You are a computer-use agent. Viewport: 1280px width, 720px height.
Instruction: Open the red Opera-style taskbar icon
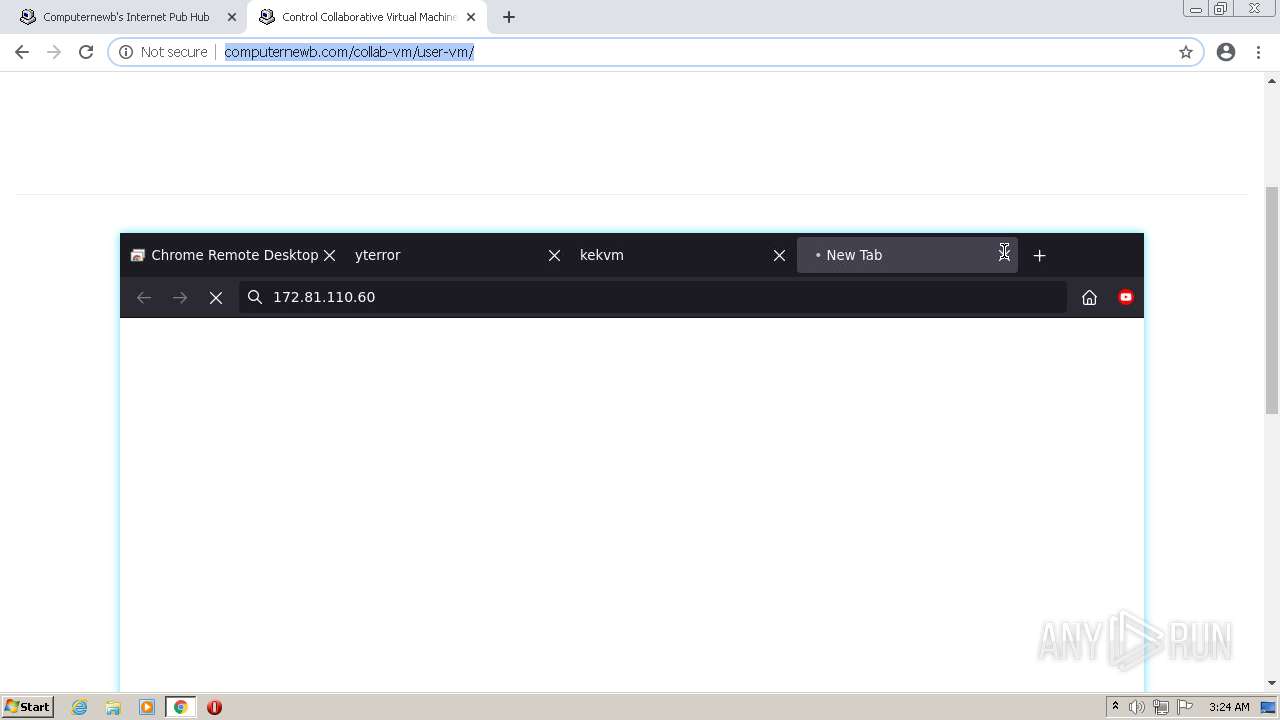point(214,707)
